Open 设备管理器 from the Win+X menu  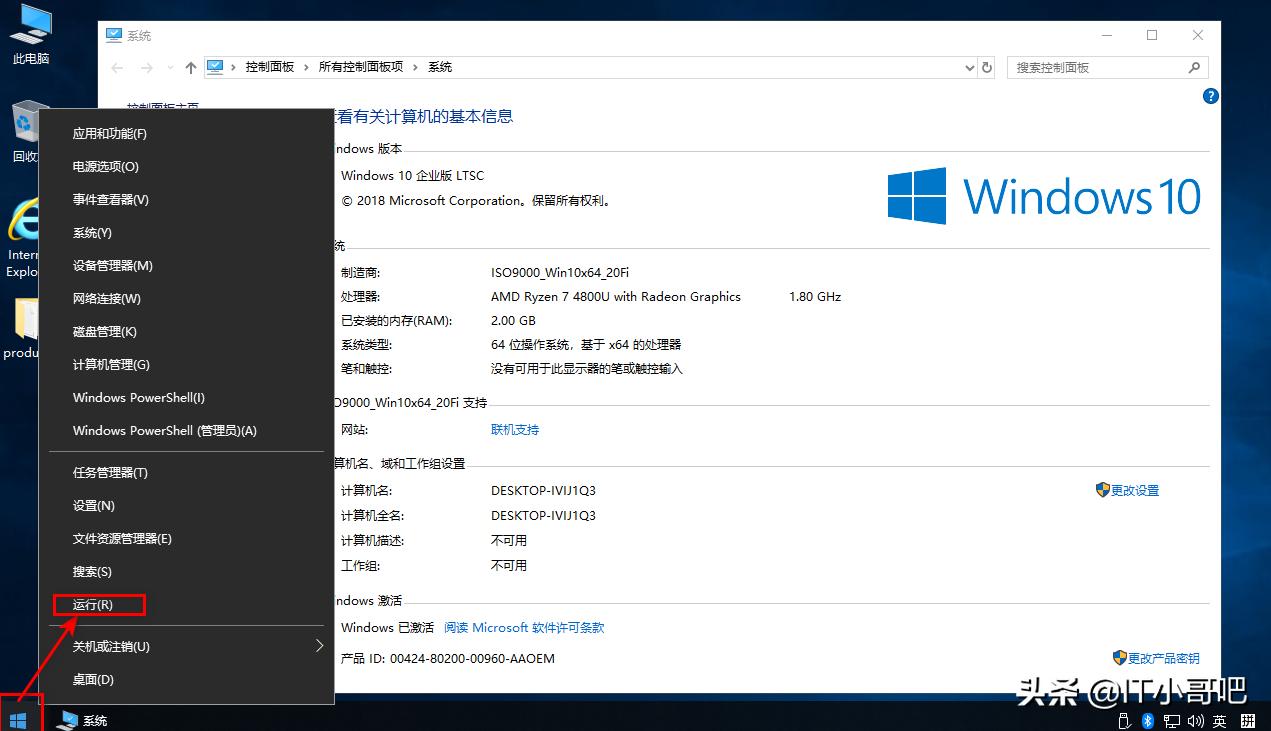click(115, 265)
